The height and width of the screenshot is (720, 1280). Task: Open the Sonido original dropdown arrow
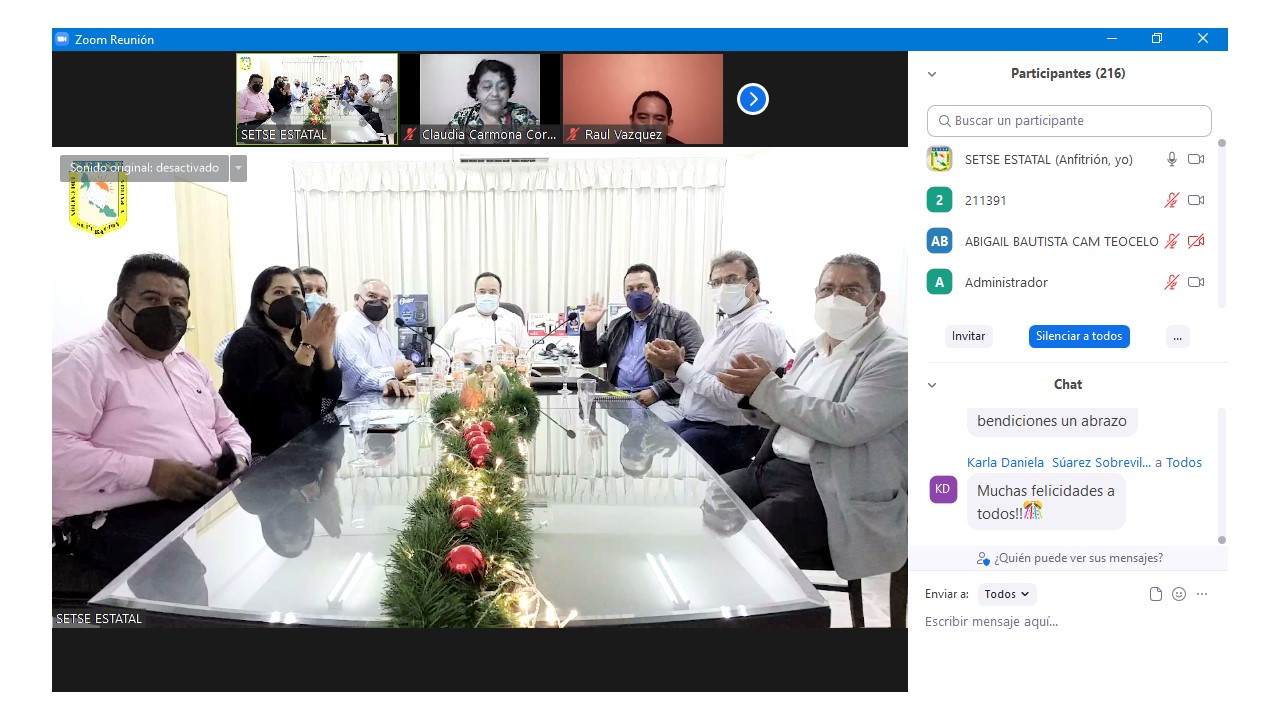(x=238, y=168)
